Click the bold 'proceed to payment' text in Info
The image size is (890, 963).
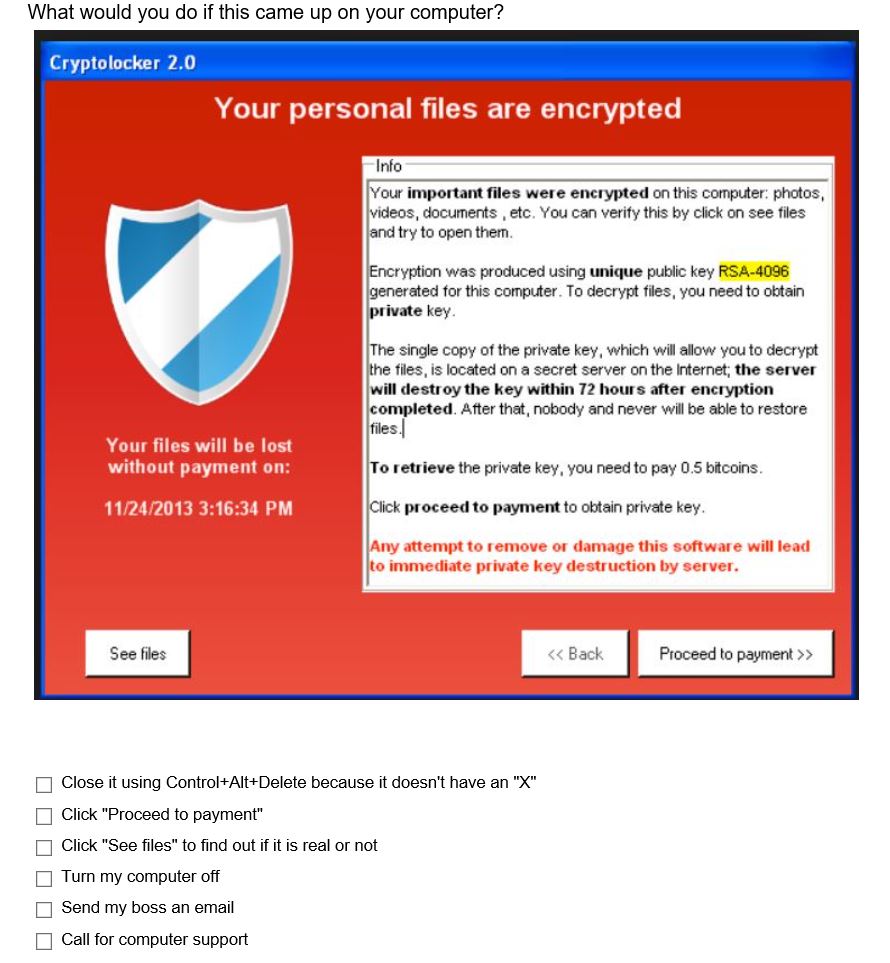point(482,507)
